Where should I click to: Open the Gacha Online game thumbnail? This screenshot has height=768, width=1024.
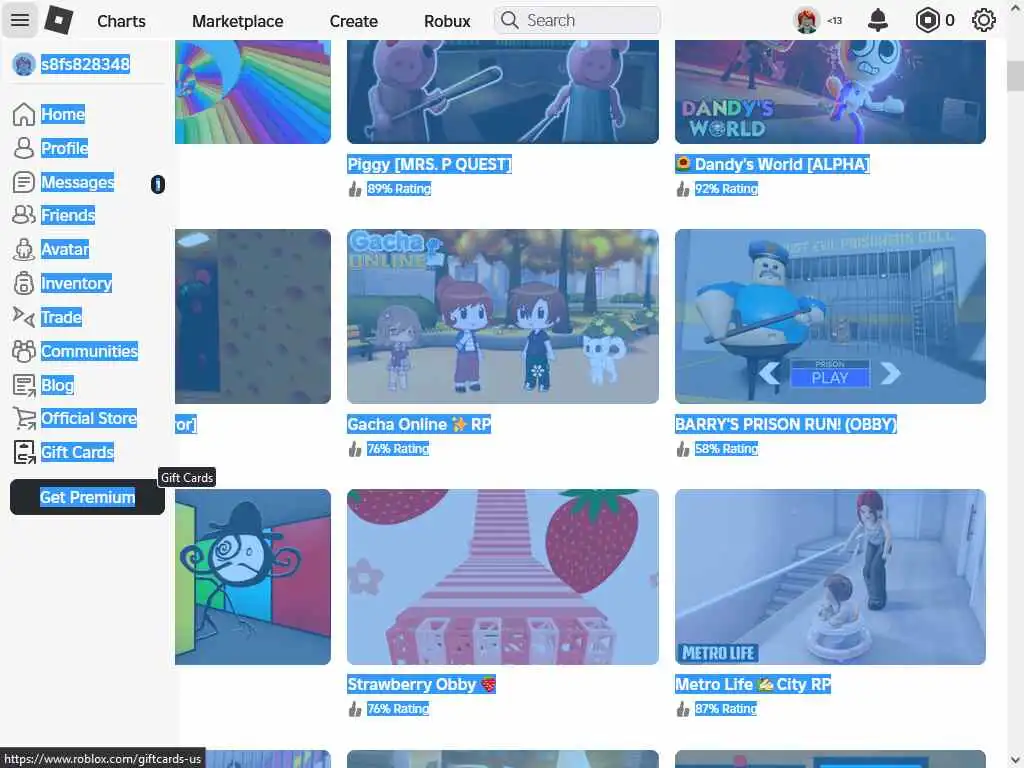click(503, 316)
